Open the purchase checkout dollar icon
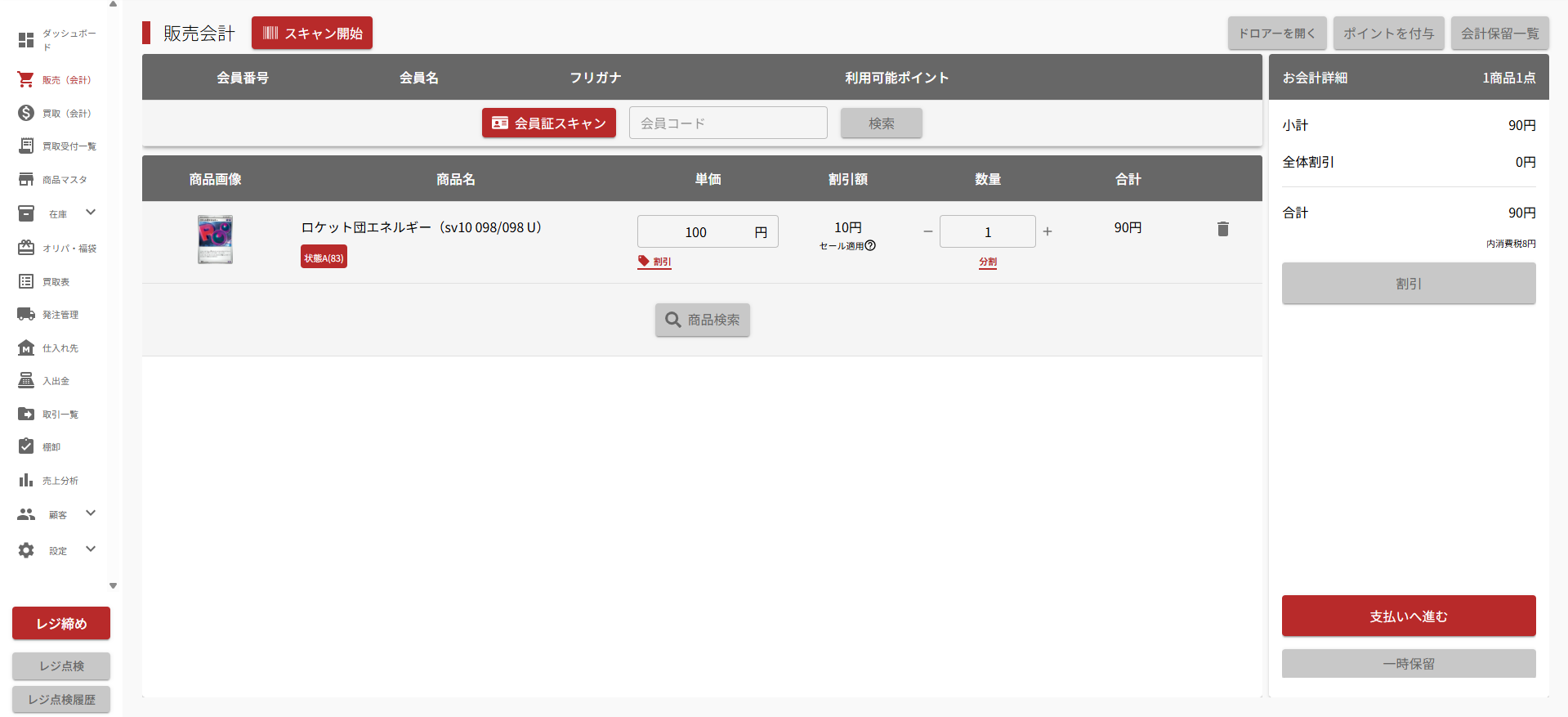Image resolution: width=1568 pixels, height=717 pixels. [x=26, y=113]
